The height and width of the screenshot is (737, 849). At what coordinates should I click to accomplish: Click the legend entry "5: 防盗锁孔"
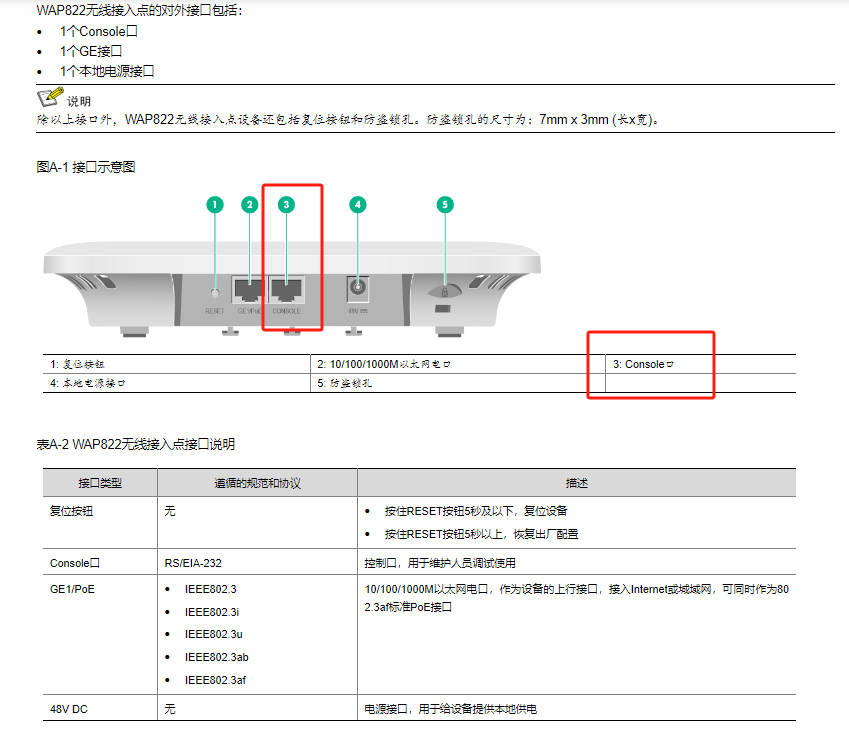tap(344, 383)
